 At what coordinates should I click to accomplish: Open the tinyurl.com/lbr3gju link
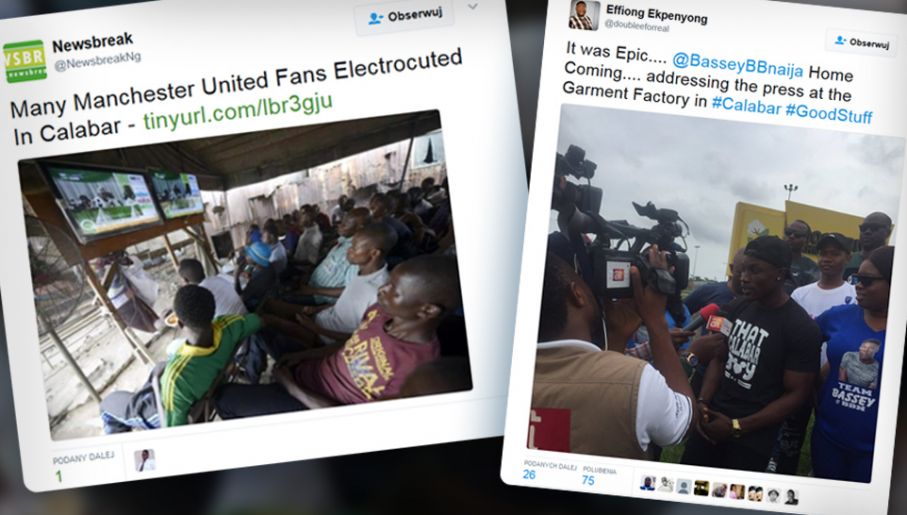(x=238, y=112)
